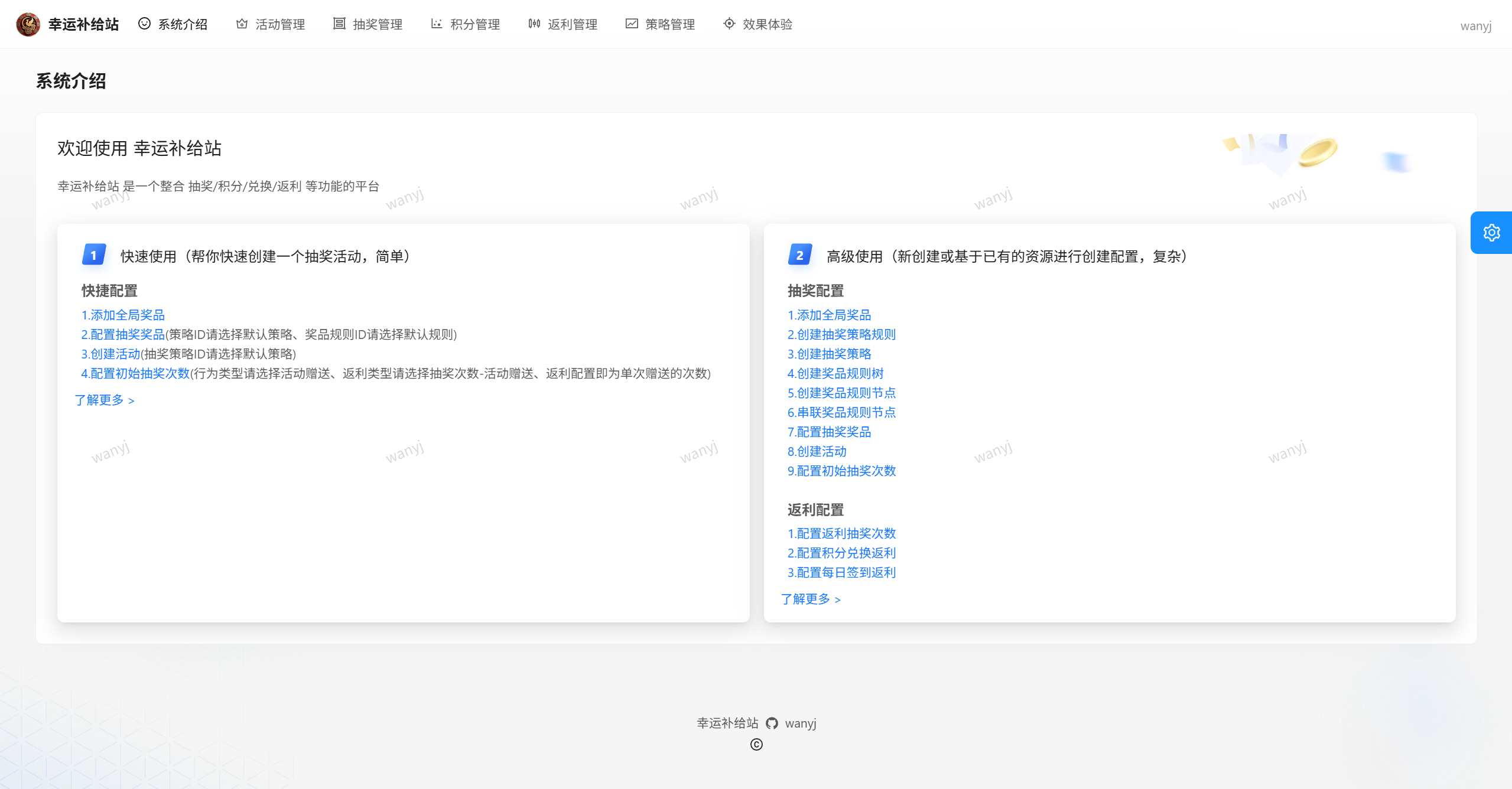Open the wanyj user menu at top right
This screenshot has width=1512, height=789.
pos(1475,26)
